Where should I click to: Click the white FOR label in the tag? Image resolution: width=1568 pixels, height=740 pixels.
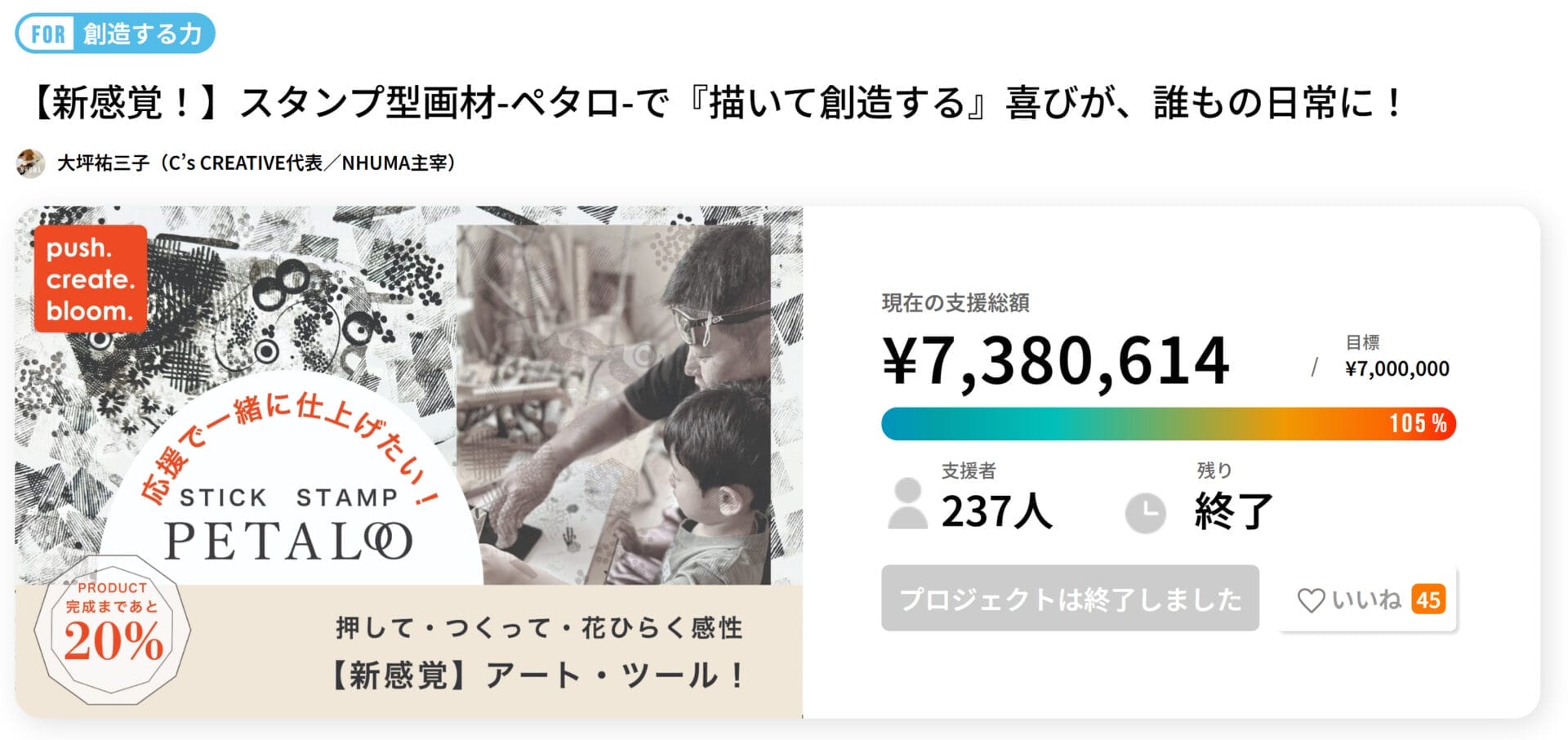pyautogui.click(x=48, y=34)
